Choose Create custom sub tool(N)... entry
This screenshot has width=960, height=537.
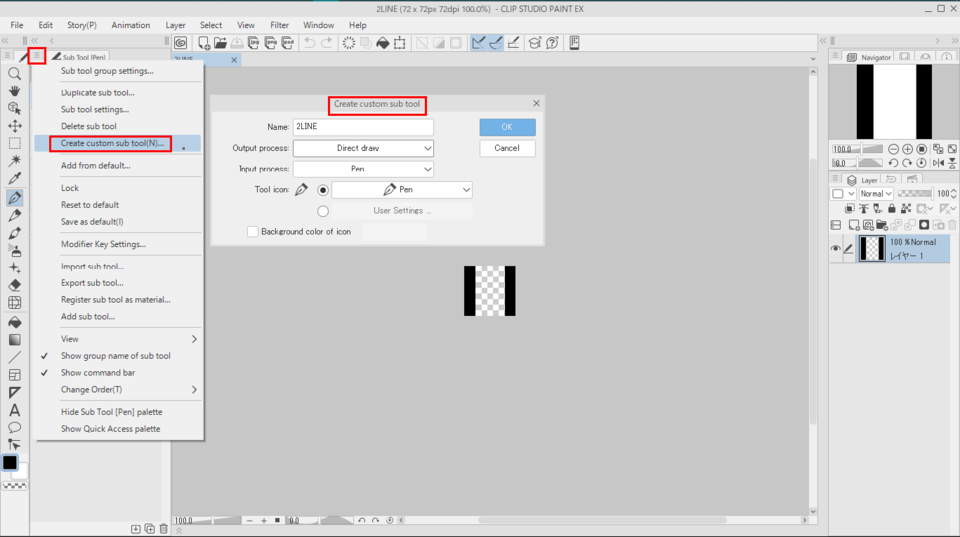point(118,143)
